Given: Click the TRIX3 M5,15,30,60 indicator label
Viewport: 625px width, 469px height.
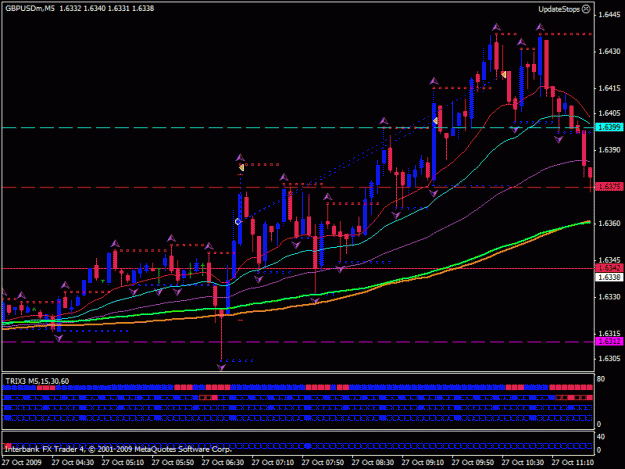Looking at the screenshot, I should tap(37, 381).
